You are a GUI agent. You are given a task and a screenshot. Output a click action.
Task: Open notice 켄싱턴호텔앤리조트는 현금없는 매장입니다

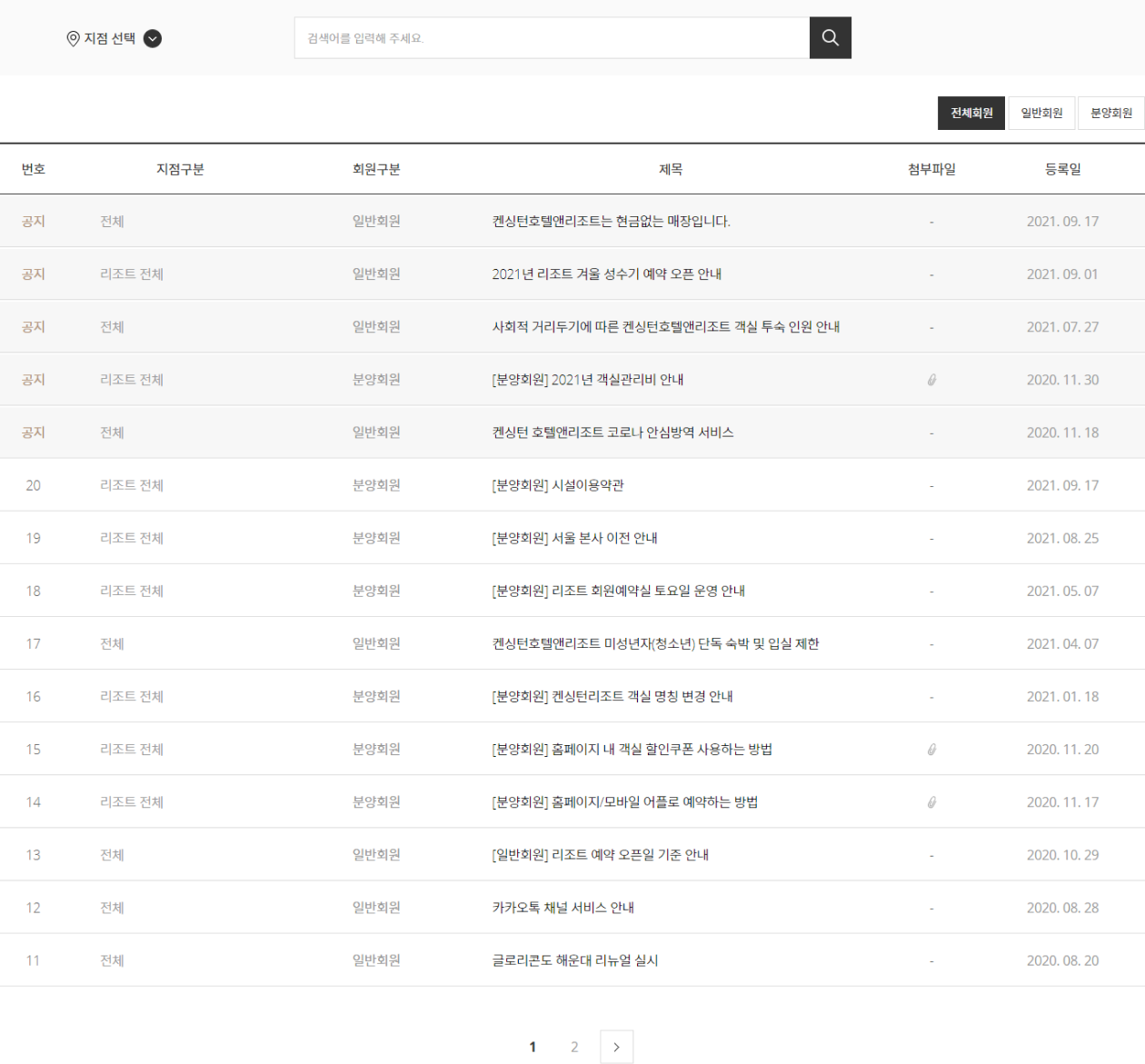[x=611, y=222]
